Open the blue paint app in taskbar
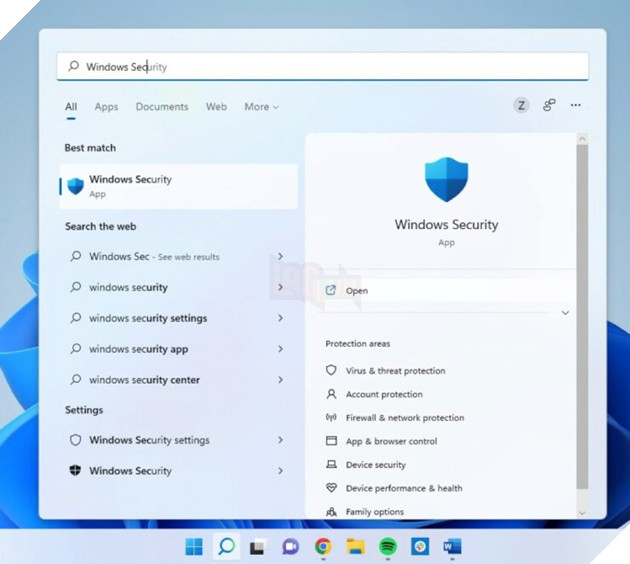 pyautogui.click(x=420, y=547)
